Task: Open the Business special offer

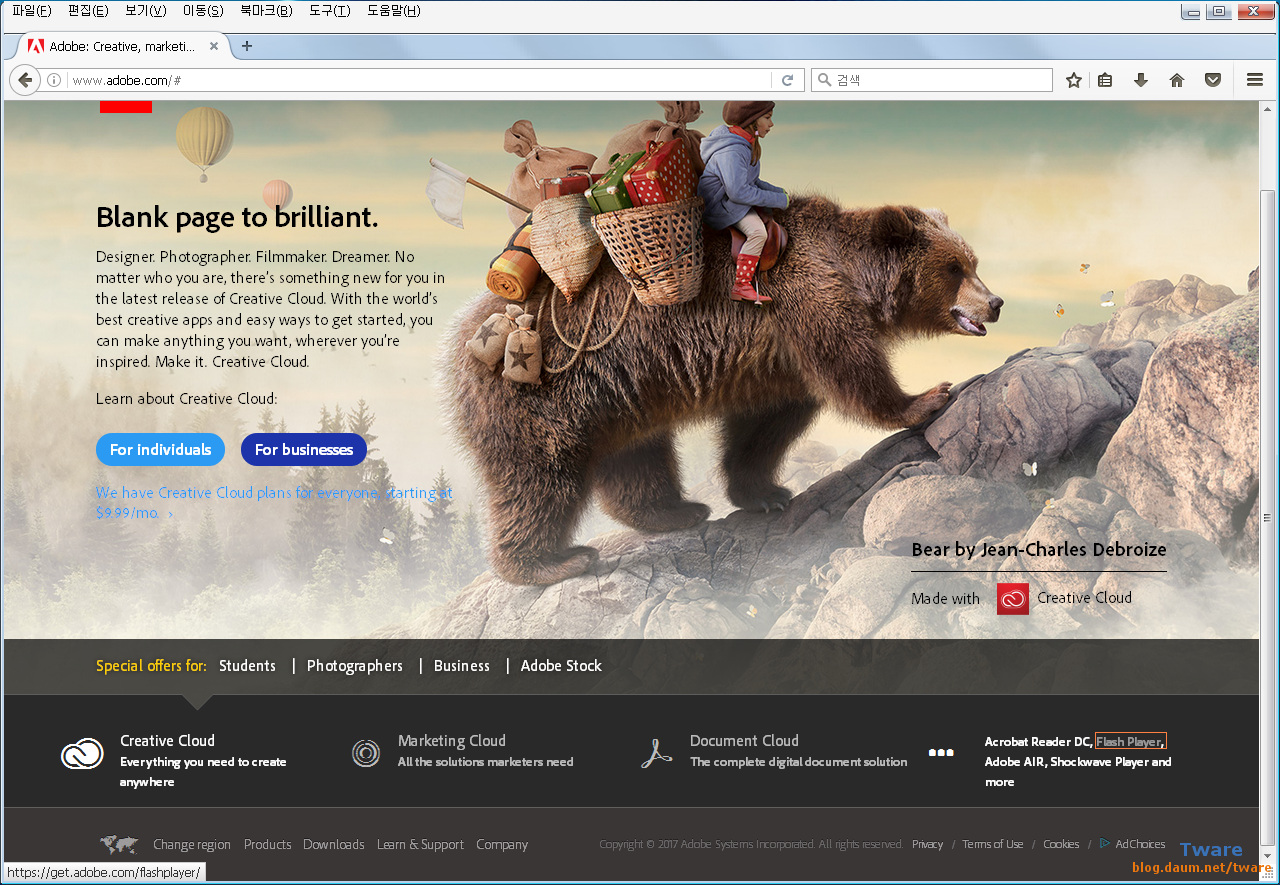Action: 462,666
